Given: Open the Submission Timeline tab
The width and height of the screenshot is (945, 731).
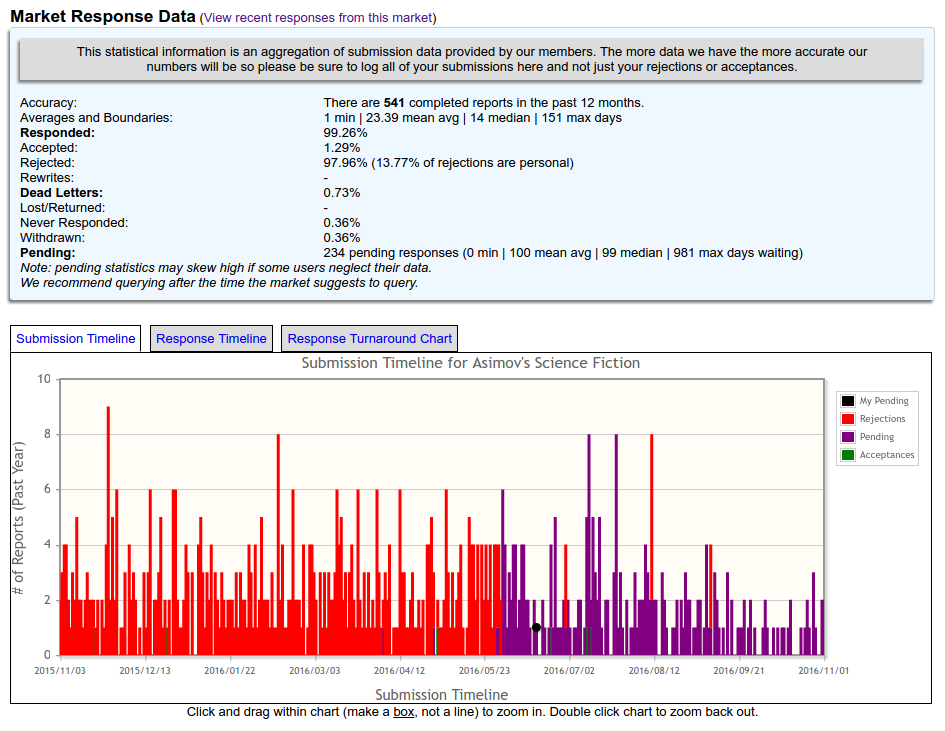Looking at the screenshot, I should coord(75,339).
